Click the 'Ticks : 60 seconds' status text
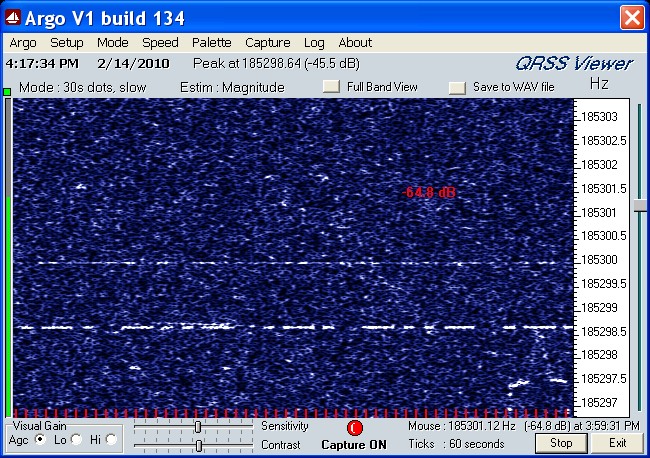The image size is (650, 458). pos(456,444)
